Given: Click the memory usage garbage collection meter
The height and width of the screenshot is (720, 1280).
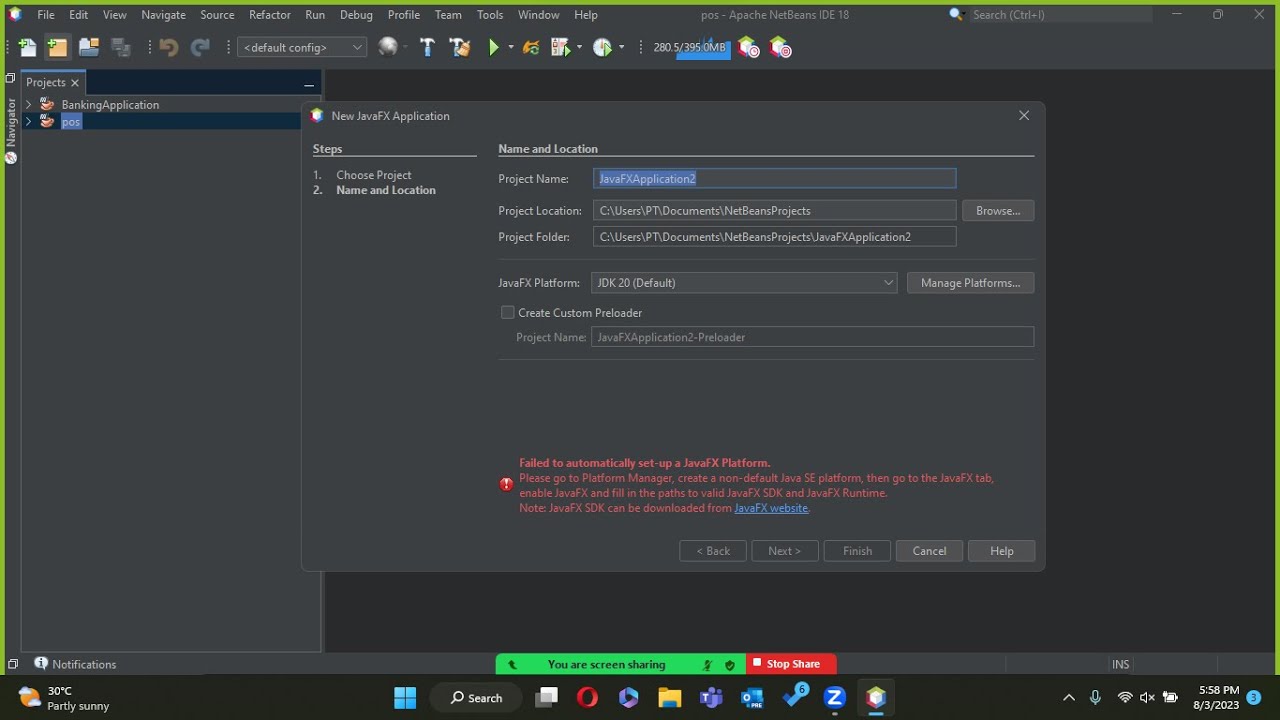Looking at the screenshot, I should tap(690, 47).
